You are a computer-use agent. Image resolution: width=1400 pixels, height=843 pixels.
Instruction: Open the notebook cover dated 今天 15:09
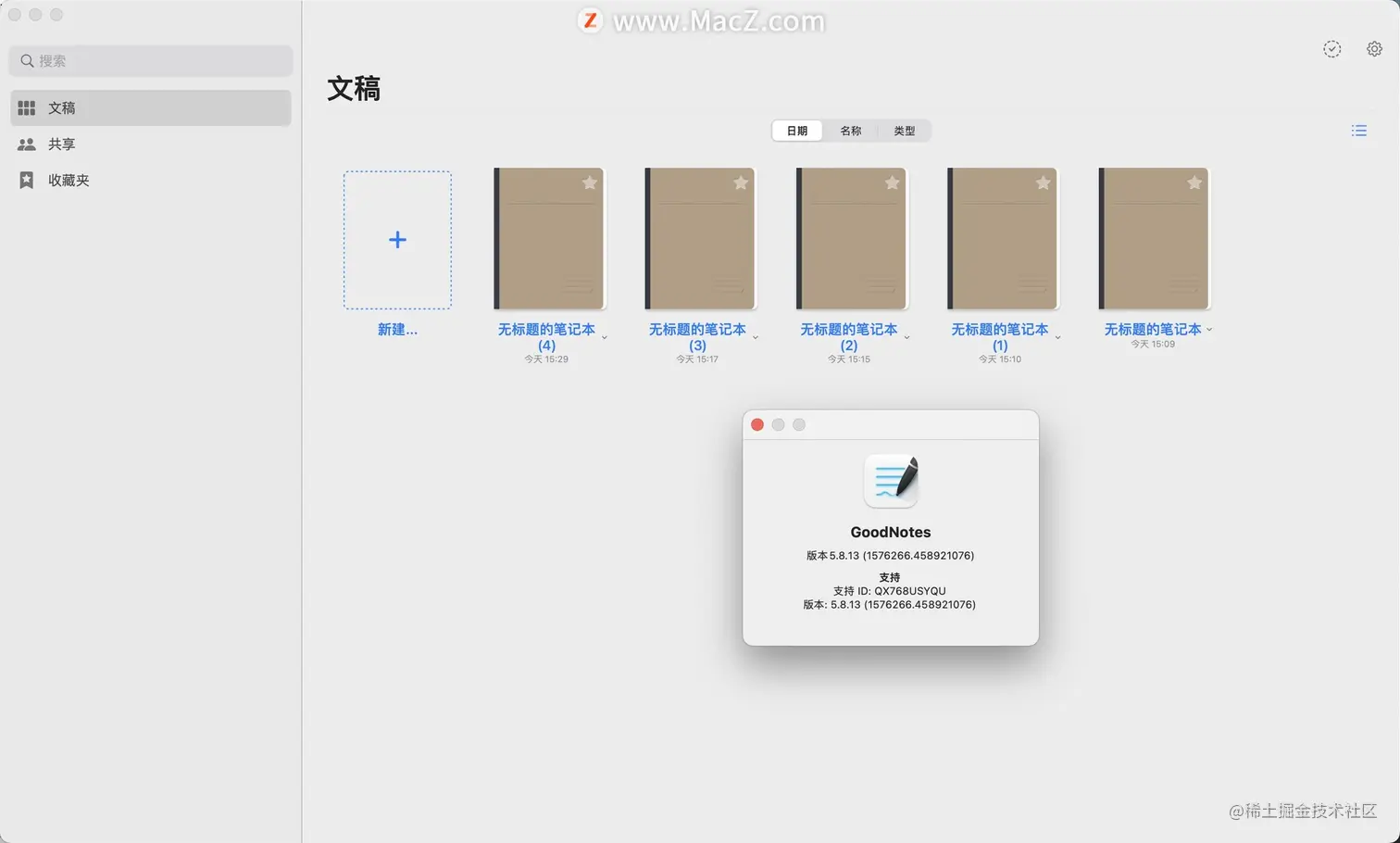point(1154,239)
